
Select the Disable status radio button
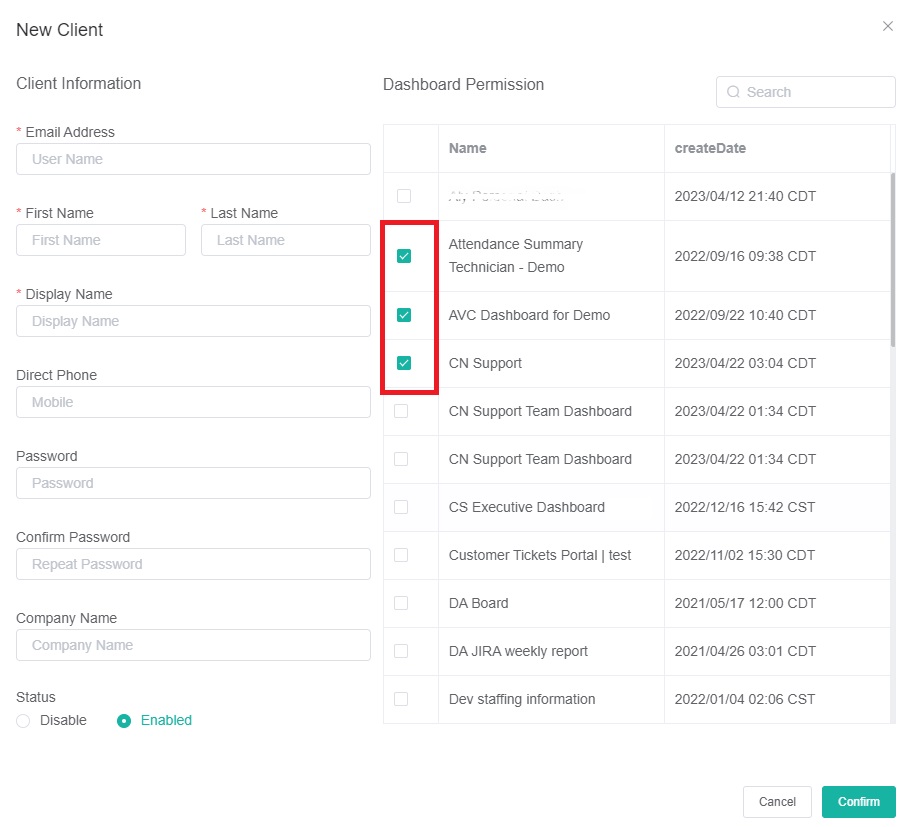tap(24, 721)
